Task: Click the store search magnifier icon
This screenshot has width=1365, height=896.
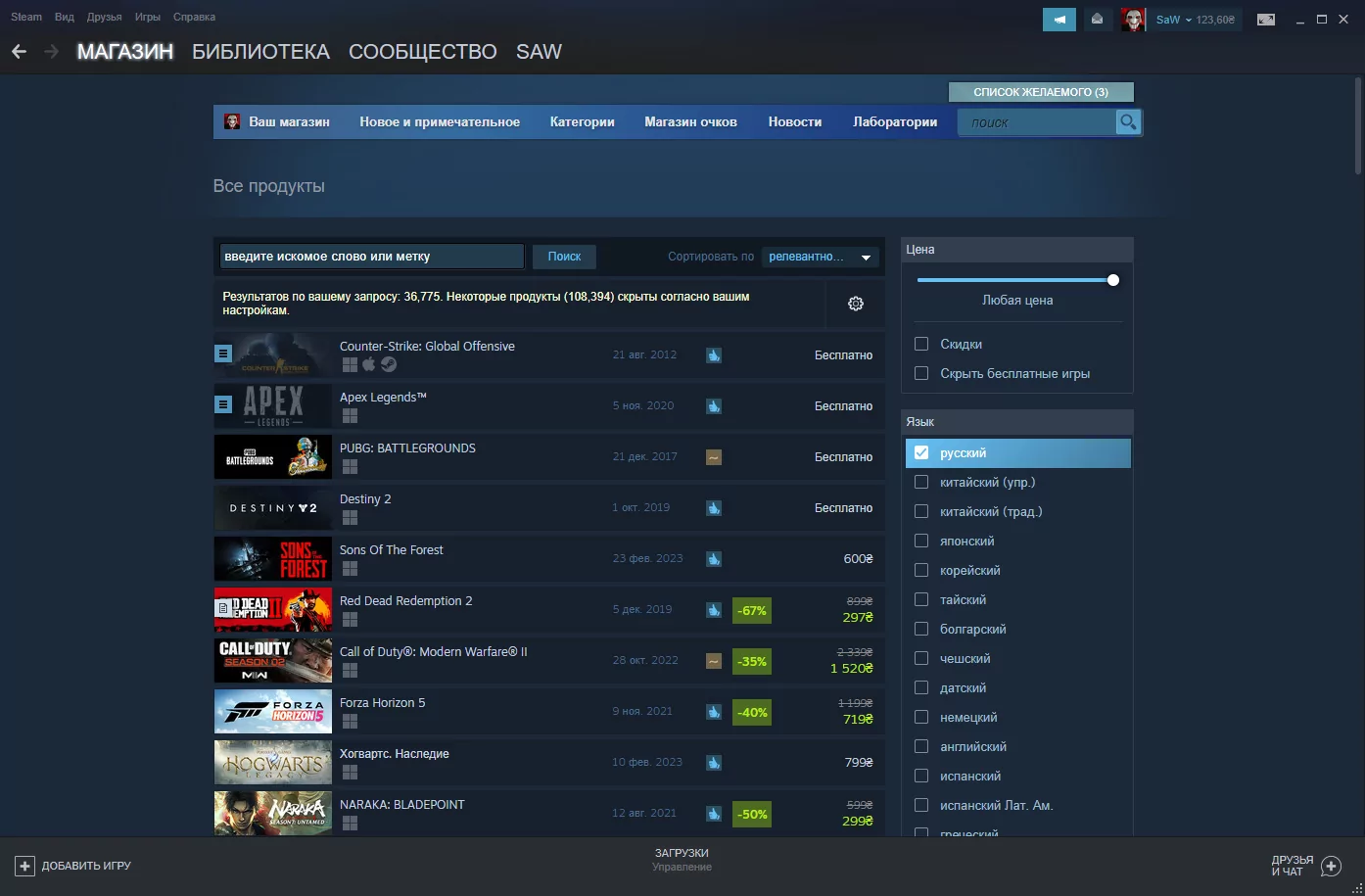Action: [1128, 121]
